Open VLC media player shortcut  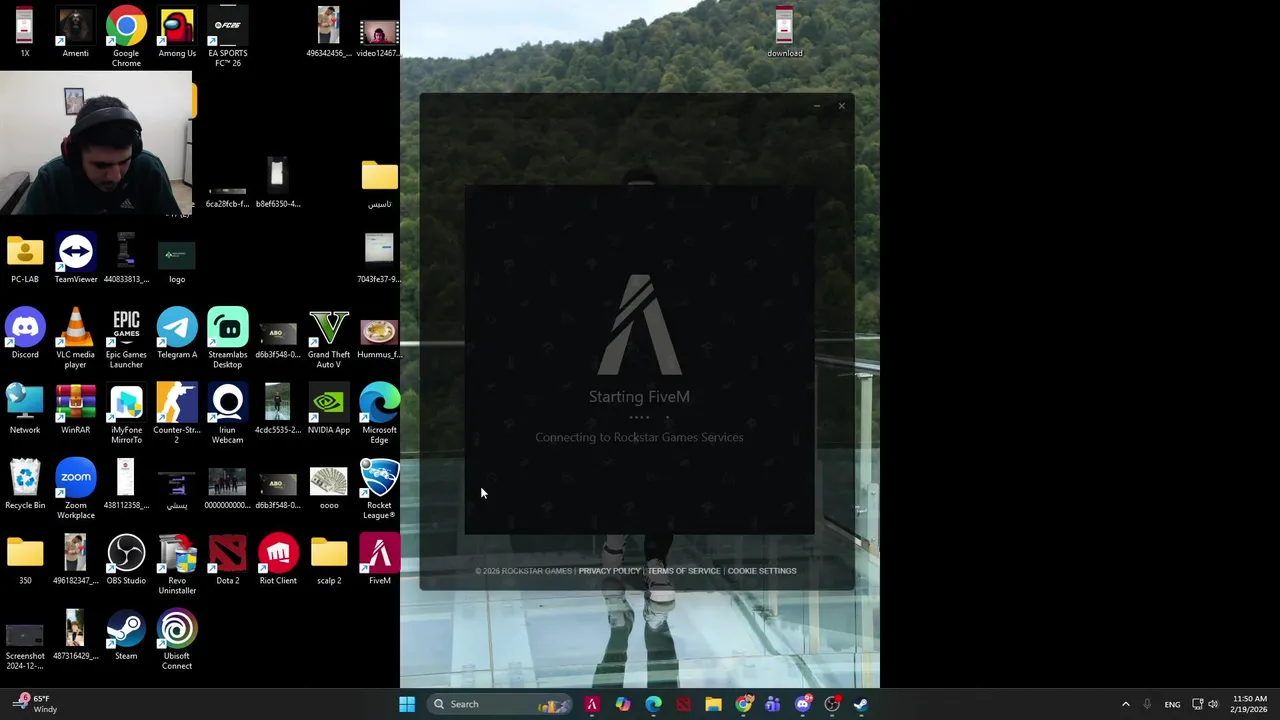pyautogui.click(x=76, y=339)
